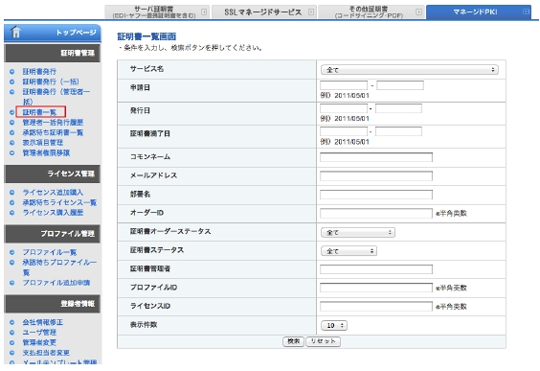540x371 pixels.
Task: Focus the プロファイルID input field
Action: (376, 288)
